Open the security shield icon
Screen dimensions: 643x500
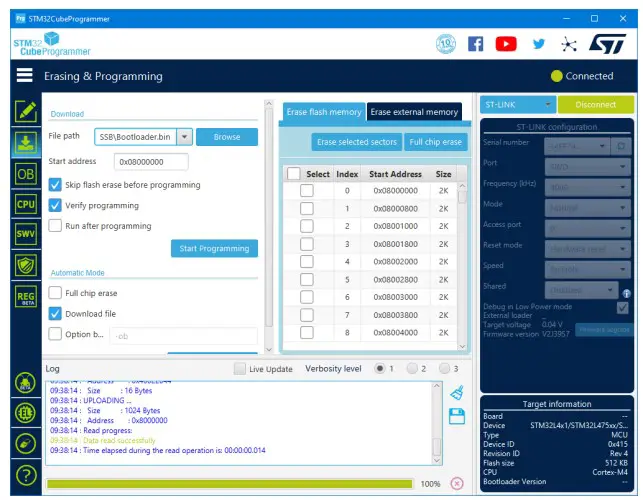pos(26,265)
